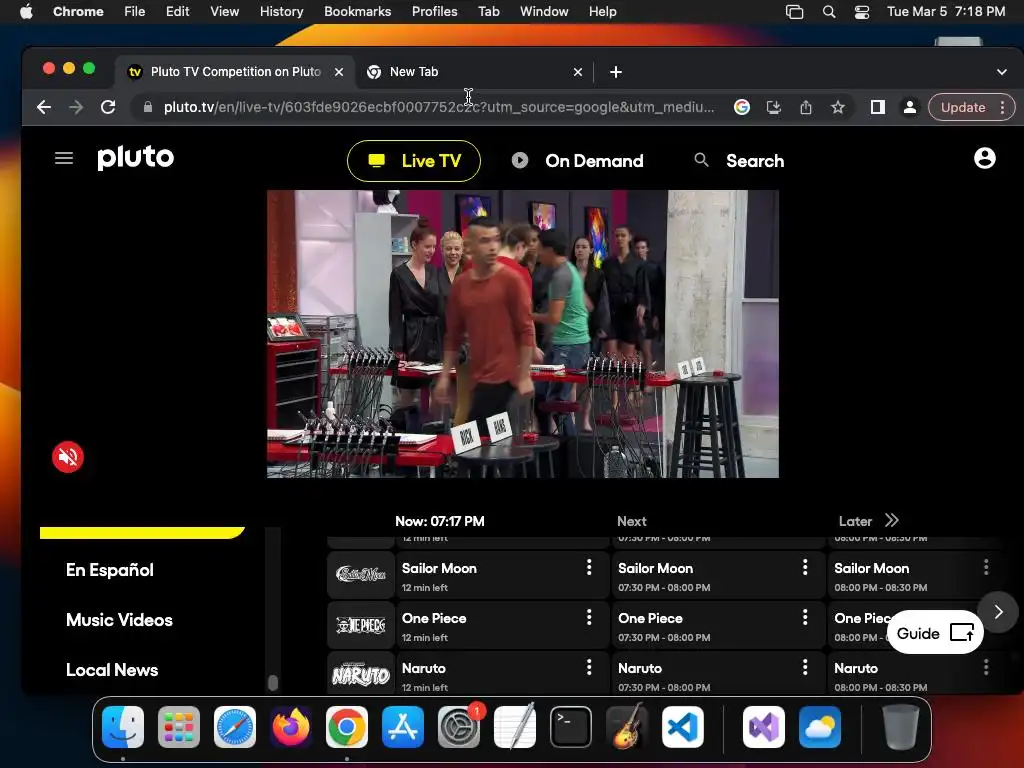The width and height of the screenshot is (1024, 768).
Task: Open the Pluto hamburger menu
Action: (x=63, y=159)
